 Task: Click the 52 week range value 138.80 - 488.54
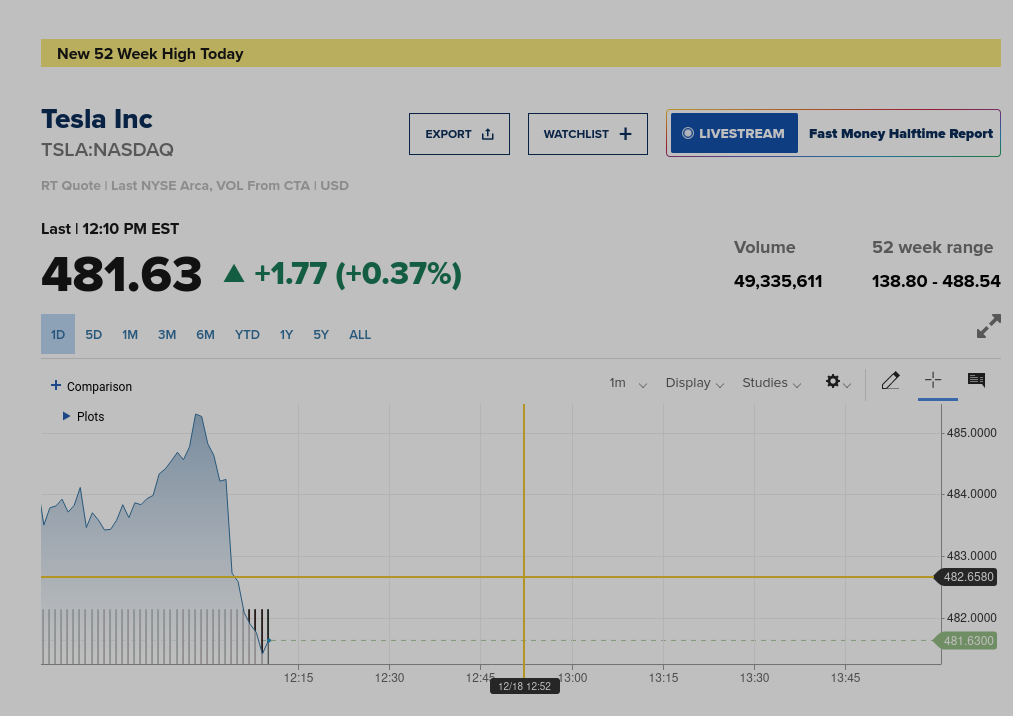(936, 281)
